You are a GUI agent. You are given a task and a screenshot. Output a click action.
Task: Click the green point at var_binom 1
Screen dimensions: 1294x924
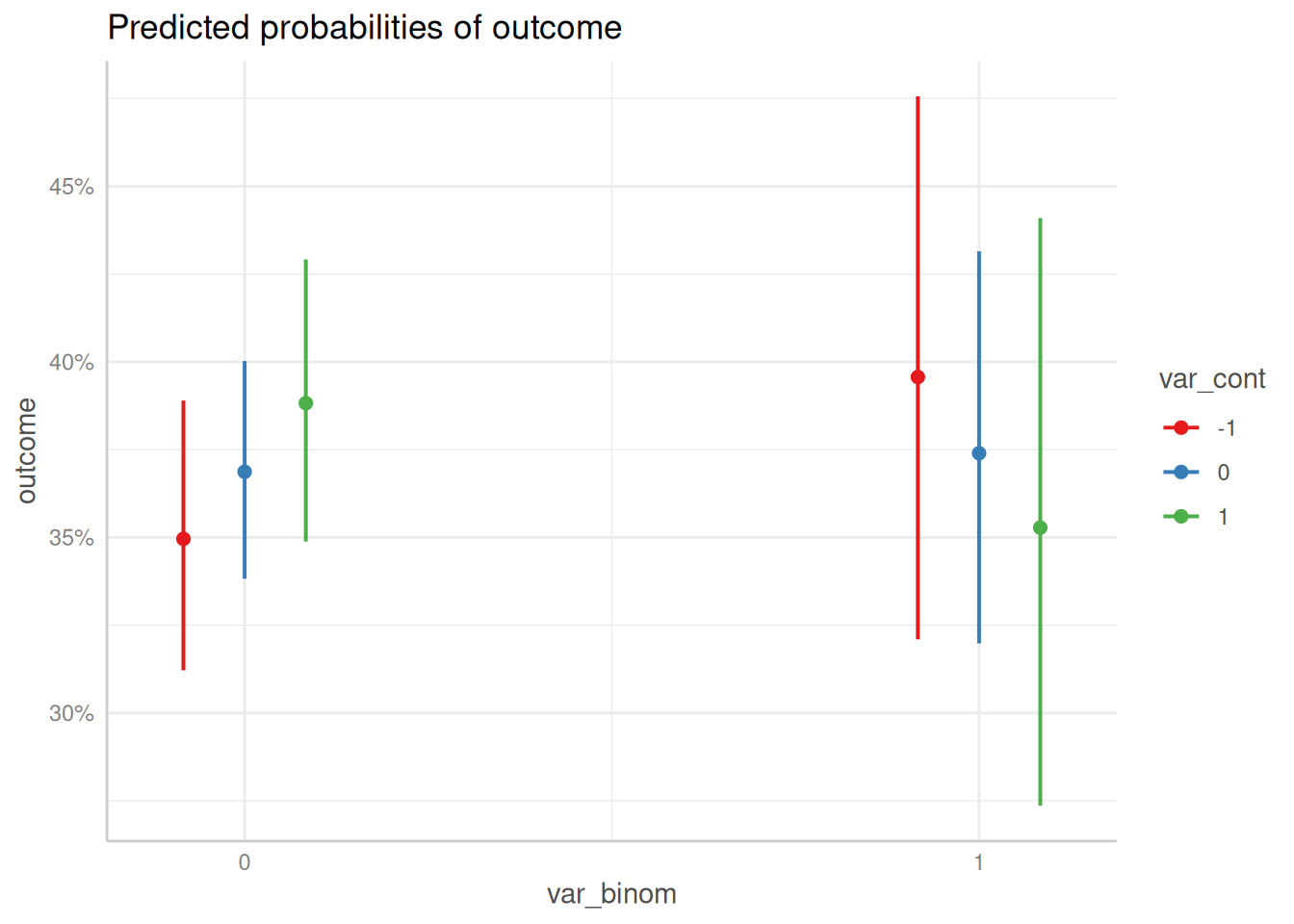[1040, 527]
